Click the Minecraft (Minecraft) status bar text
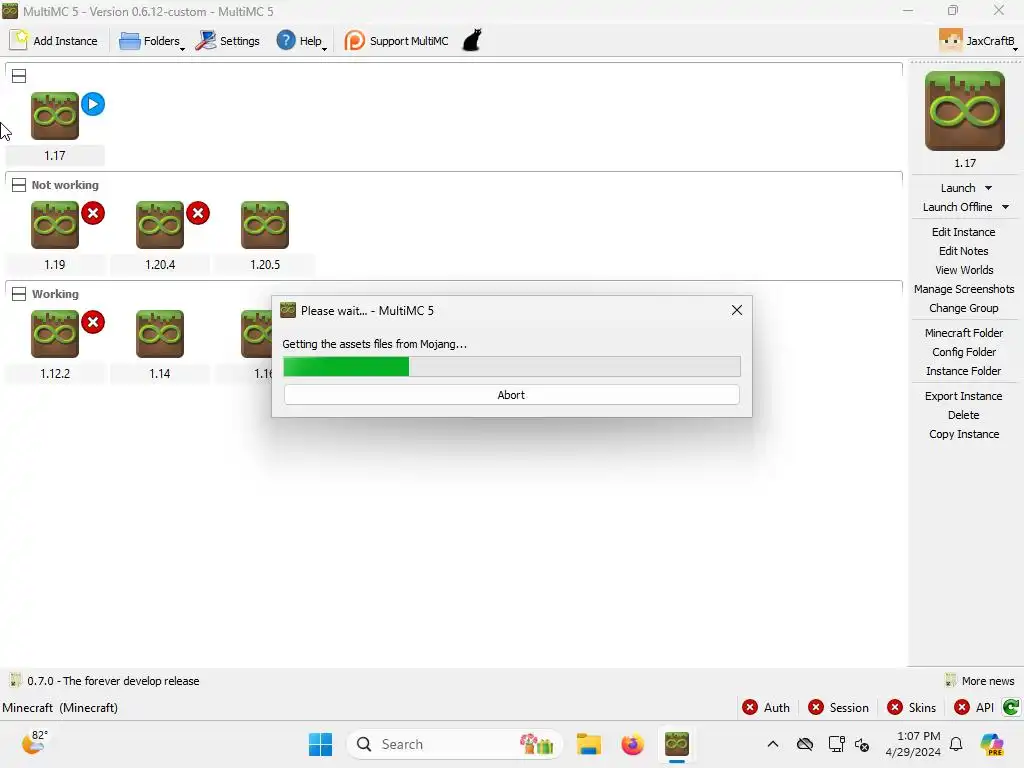The height and width of the screenshot is (768, 1024). pos(60,707)
